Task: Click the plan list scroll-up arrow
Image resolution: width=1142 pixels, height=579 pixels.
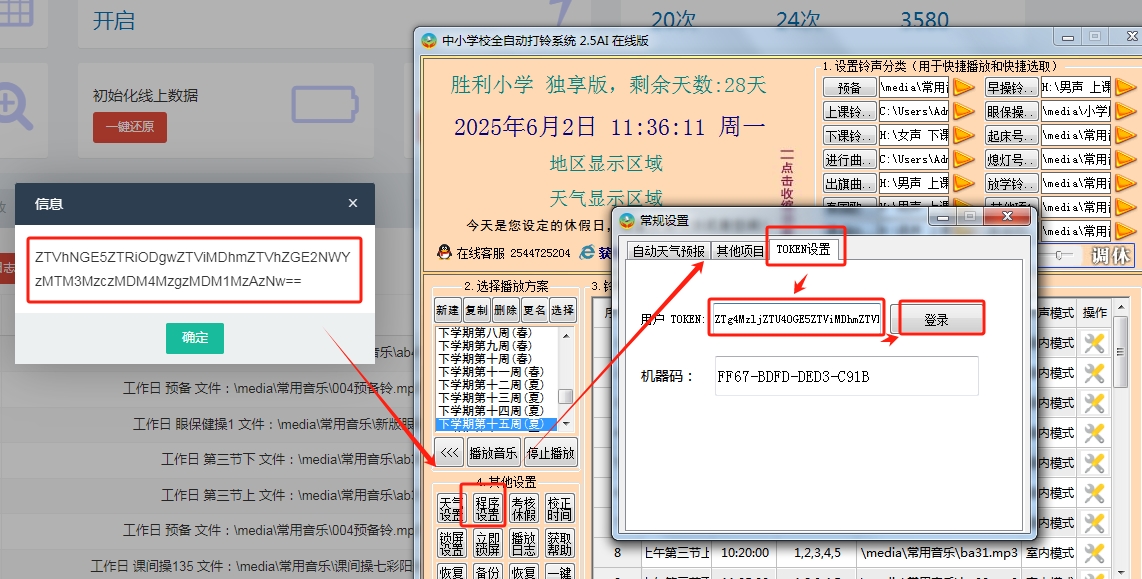Action: pyautogui.click(x=565, y=334)
